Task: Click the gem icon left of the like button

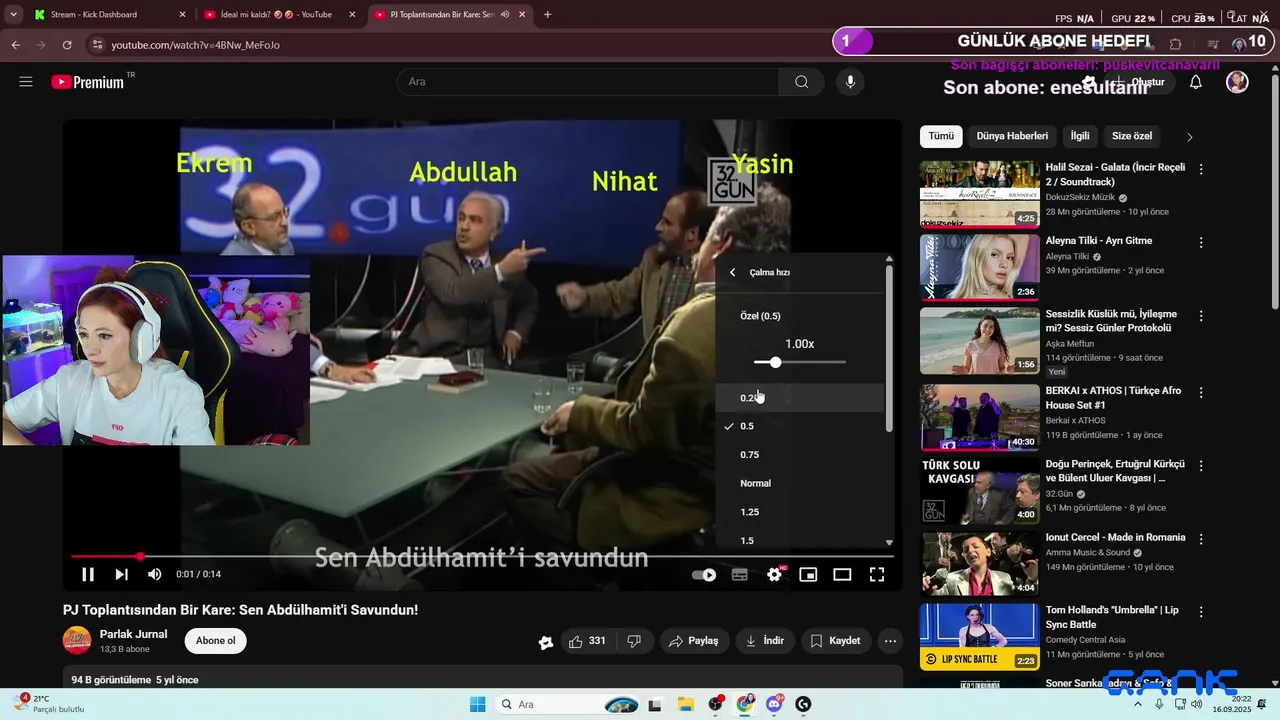Action: pyautogui.click(x=546, y=642)
